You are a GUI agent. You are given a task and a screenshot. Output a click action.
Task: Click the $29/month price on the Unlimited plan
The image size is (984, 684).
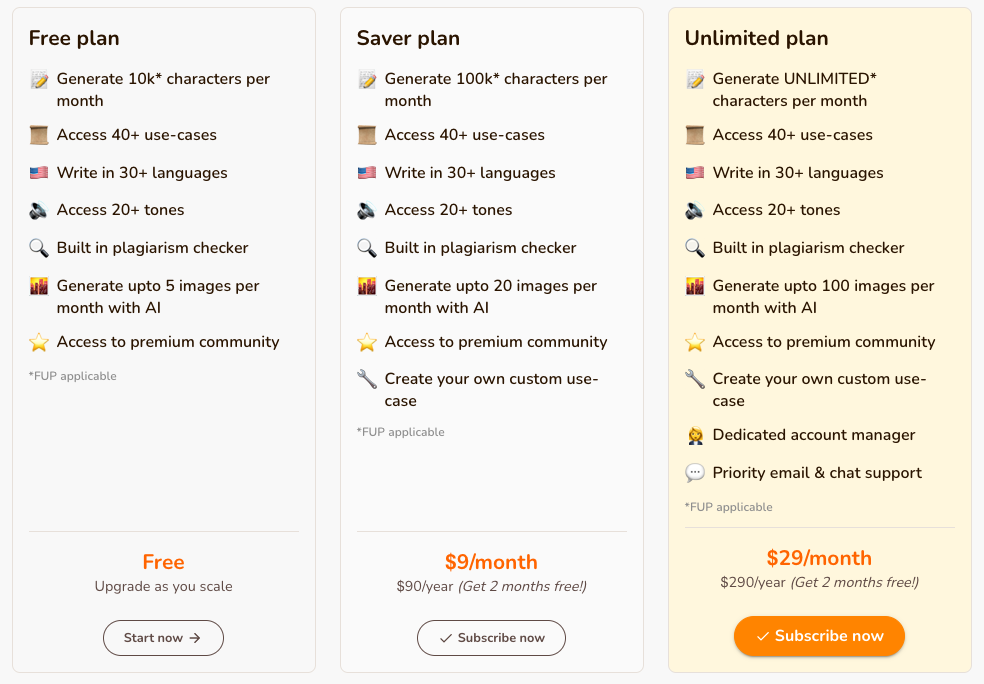(x=819, y=557)
